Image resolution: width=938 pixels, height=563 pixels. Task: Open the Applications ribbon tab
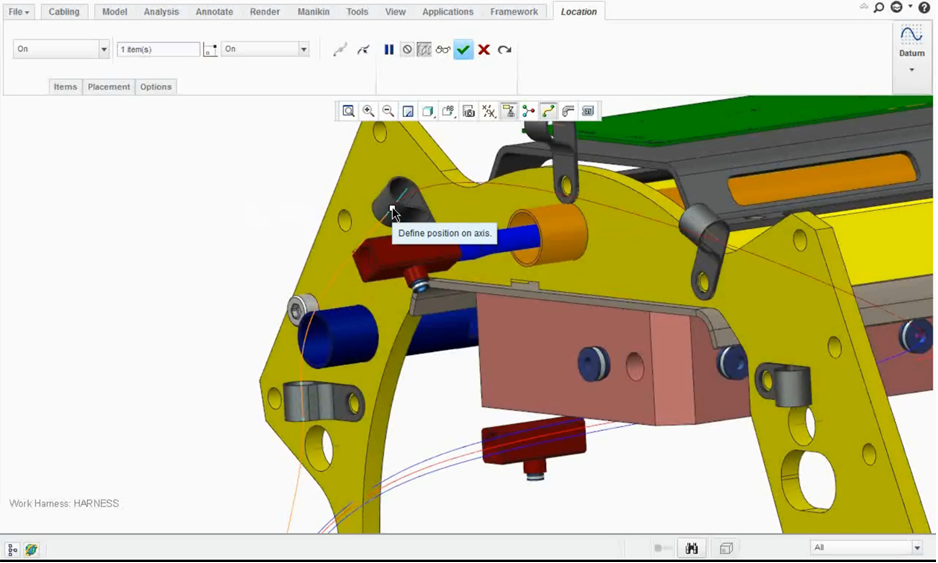pos(447,11)
